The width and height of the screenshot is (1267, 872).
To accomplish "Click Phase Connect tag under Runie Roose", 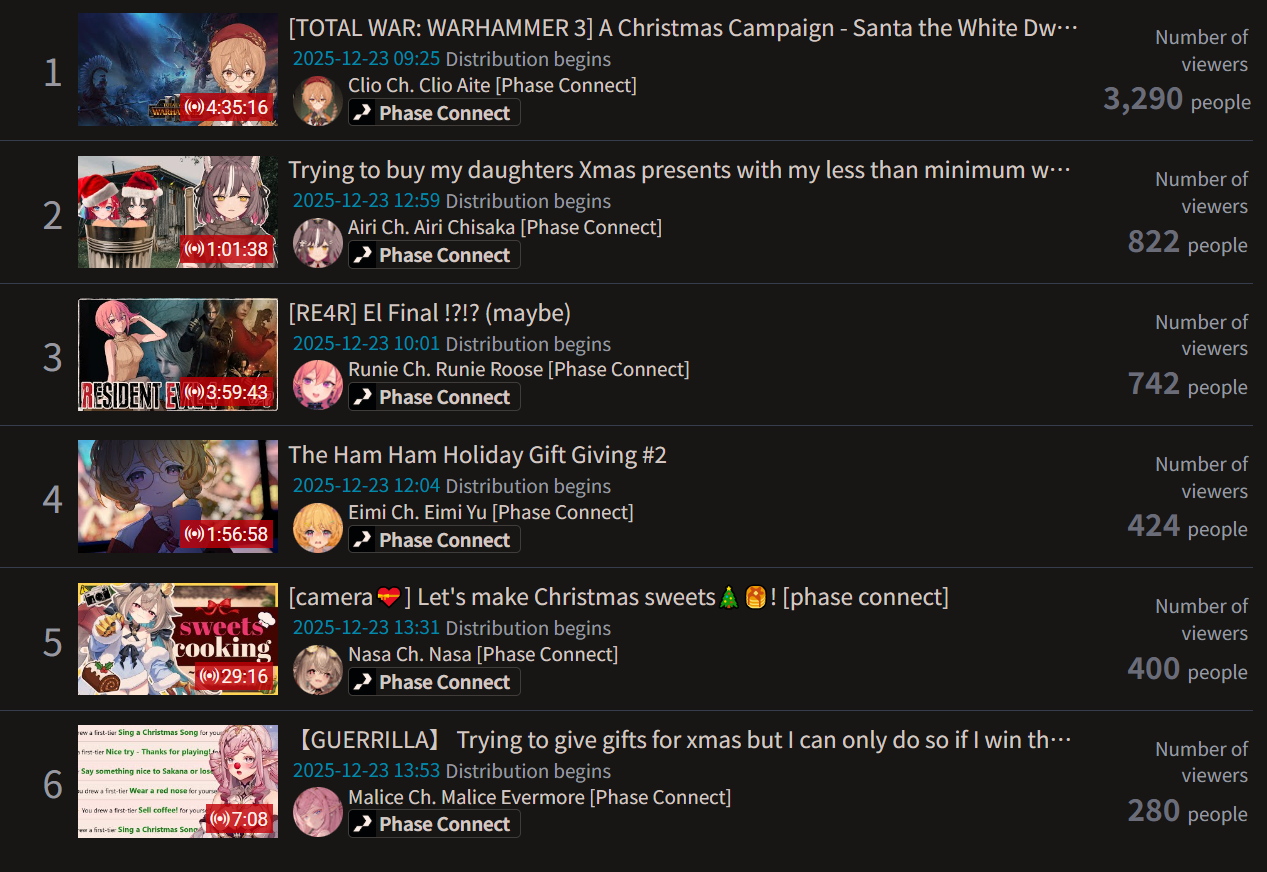I will pyautogui.click(x=434, y=397).
